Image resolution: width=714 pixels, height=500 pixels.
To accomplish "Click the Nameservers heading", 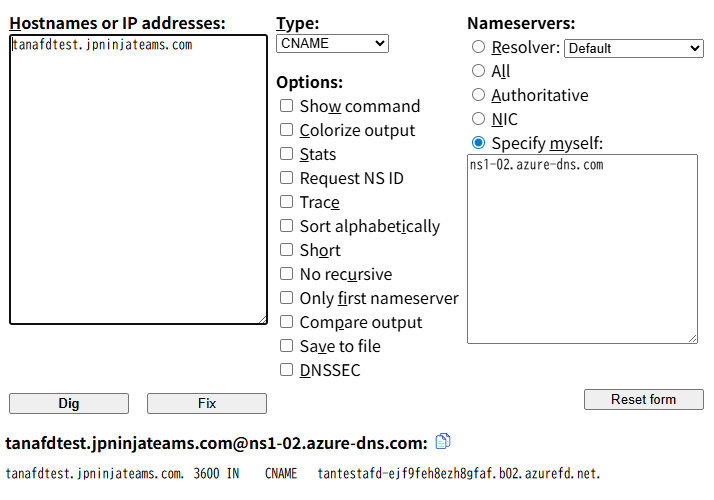I will click(521, 23).
